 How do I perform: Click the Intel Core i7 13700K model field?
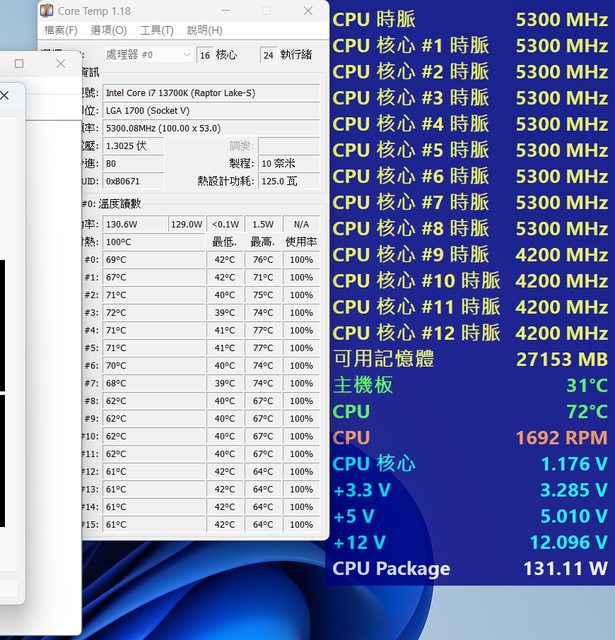pyautogui.click(x=211, y=92)
